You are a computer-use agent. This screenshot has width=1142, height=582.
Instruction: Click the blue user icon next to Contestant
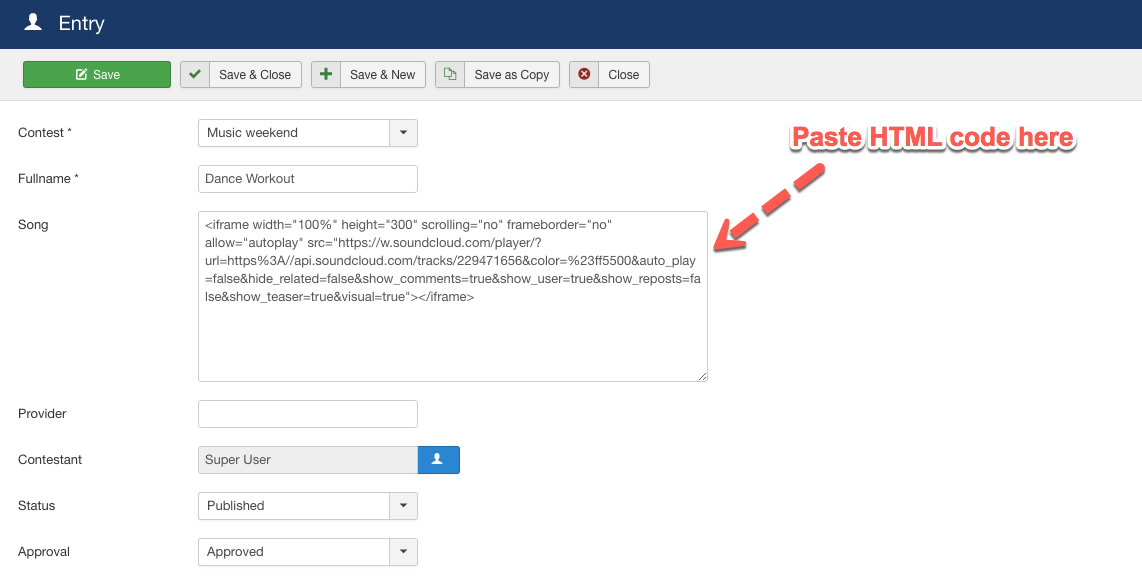pyautogui.click(x=438, y=459)
